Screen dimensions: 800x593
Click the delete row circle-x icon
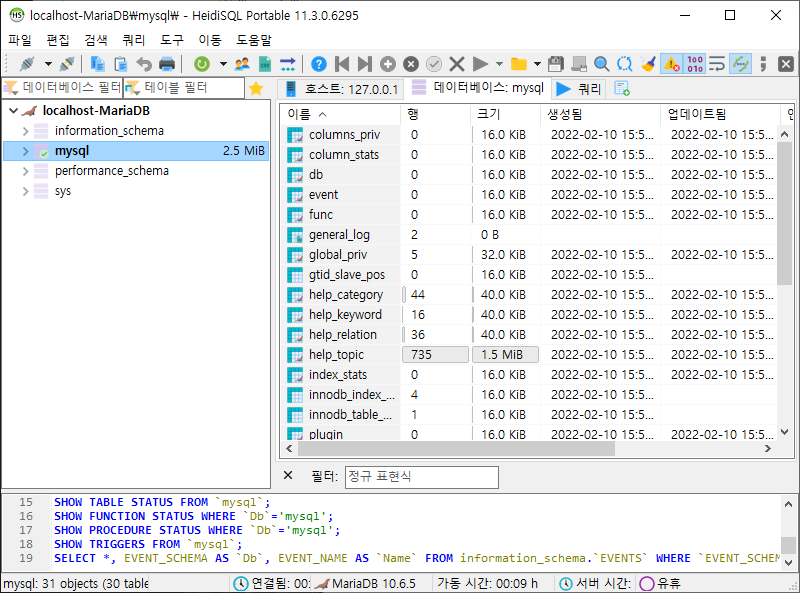(411, 64)
